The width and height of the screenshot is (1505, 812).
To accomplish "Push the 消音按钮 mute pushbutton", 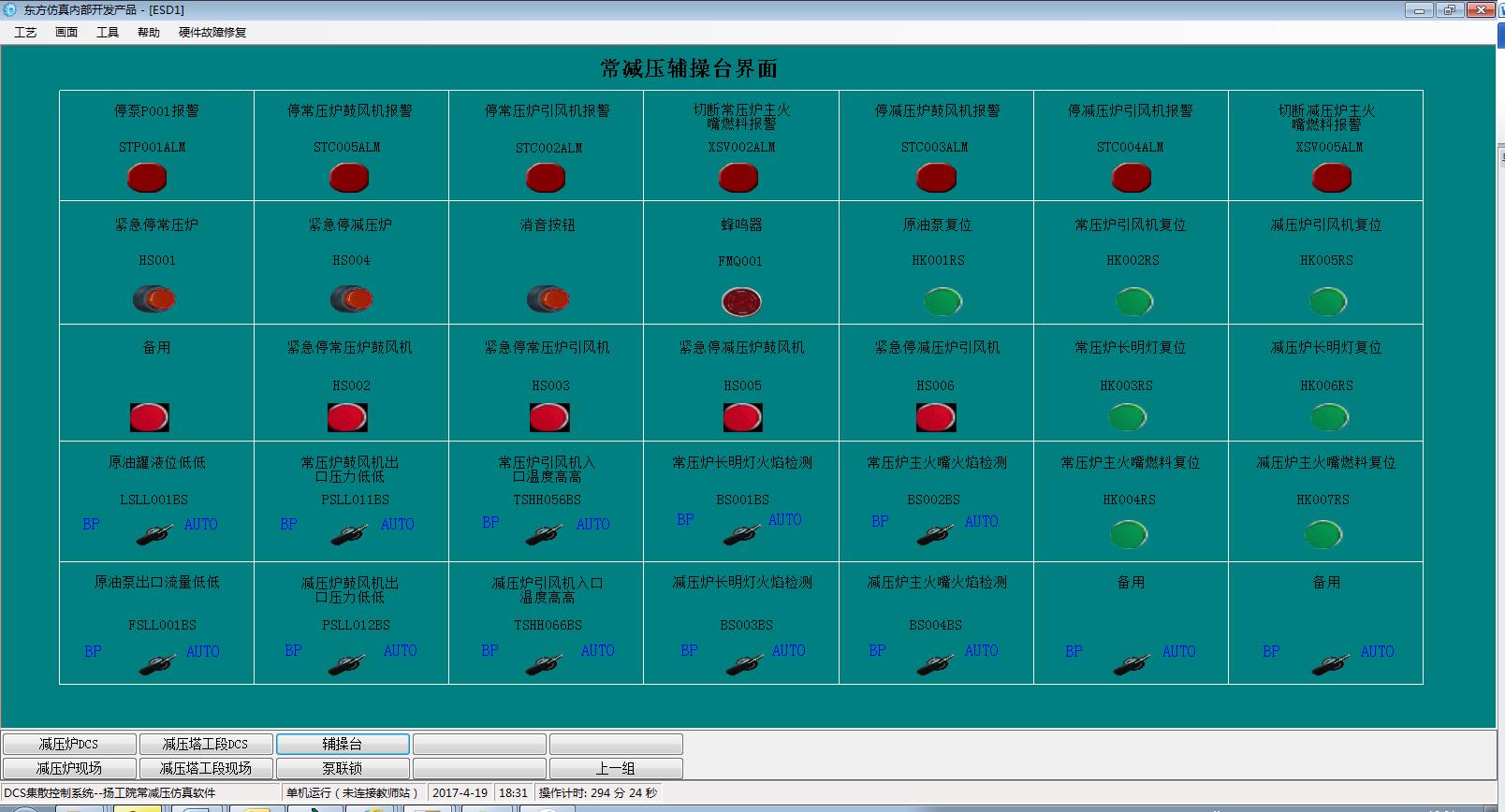I will (548, 298).
